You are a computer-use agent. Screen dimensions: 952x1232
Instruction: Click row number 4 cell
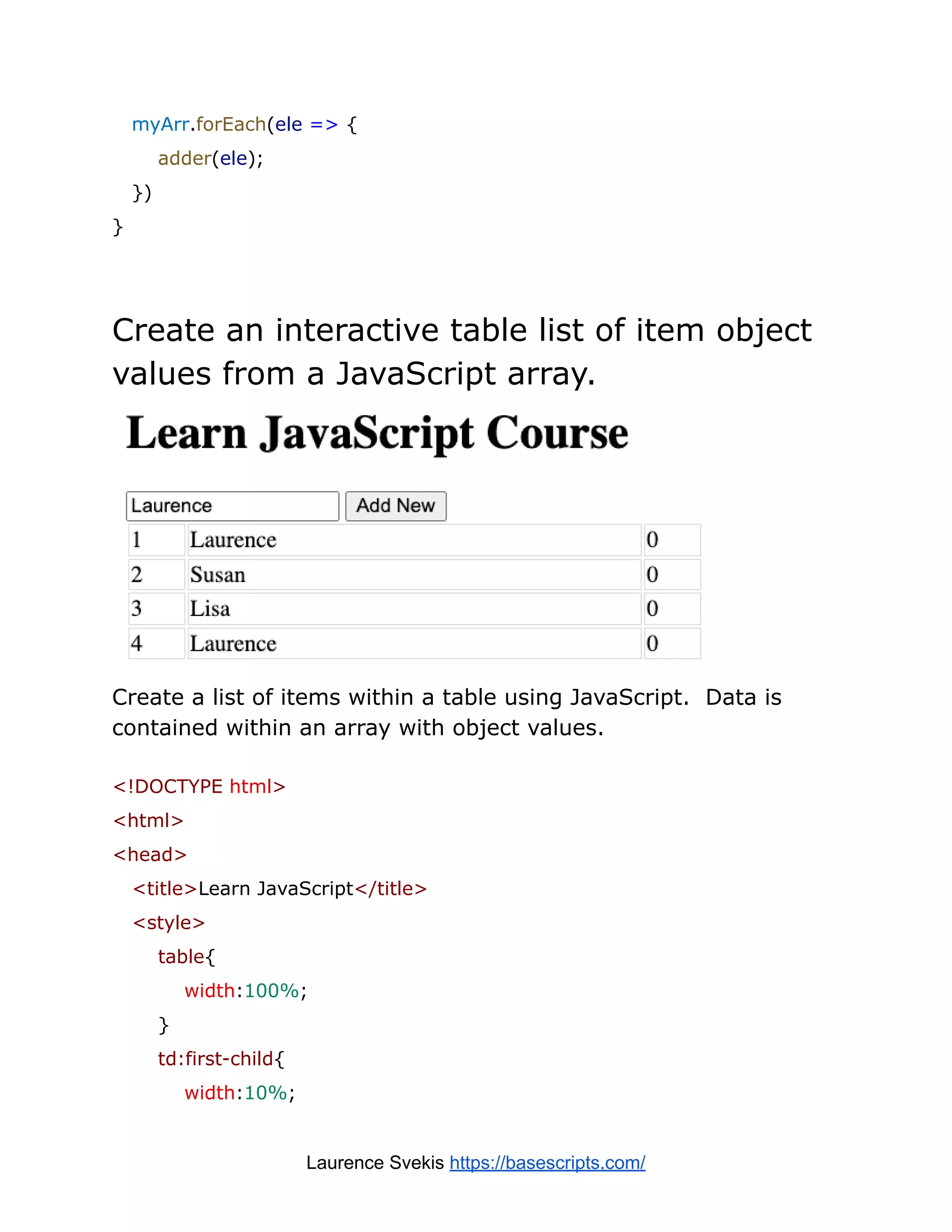[157, 643]
